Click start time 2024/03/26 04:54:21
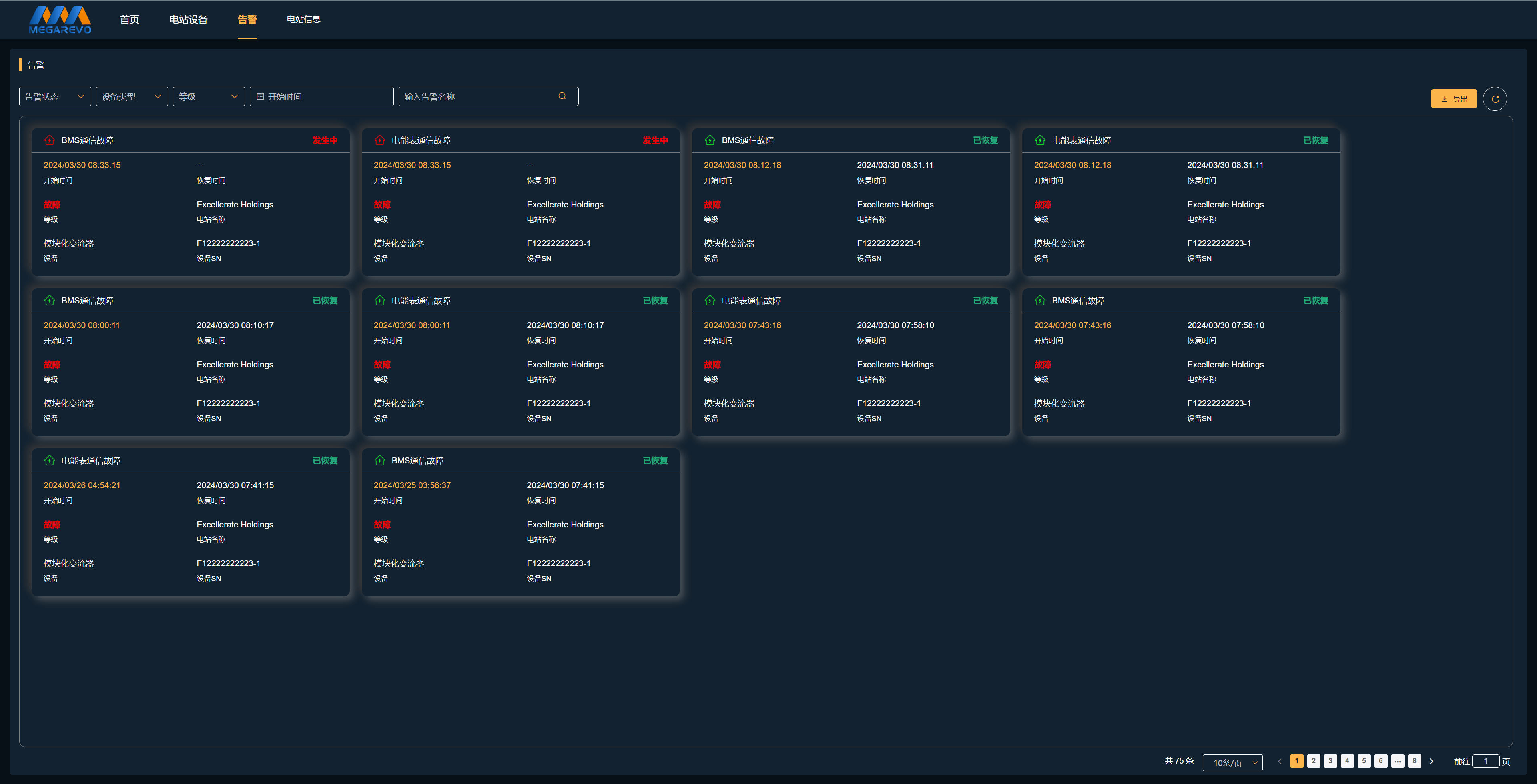The width and height of the screenshot is (1537, 784). [x=82, y=485]
